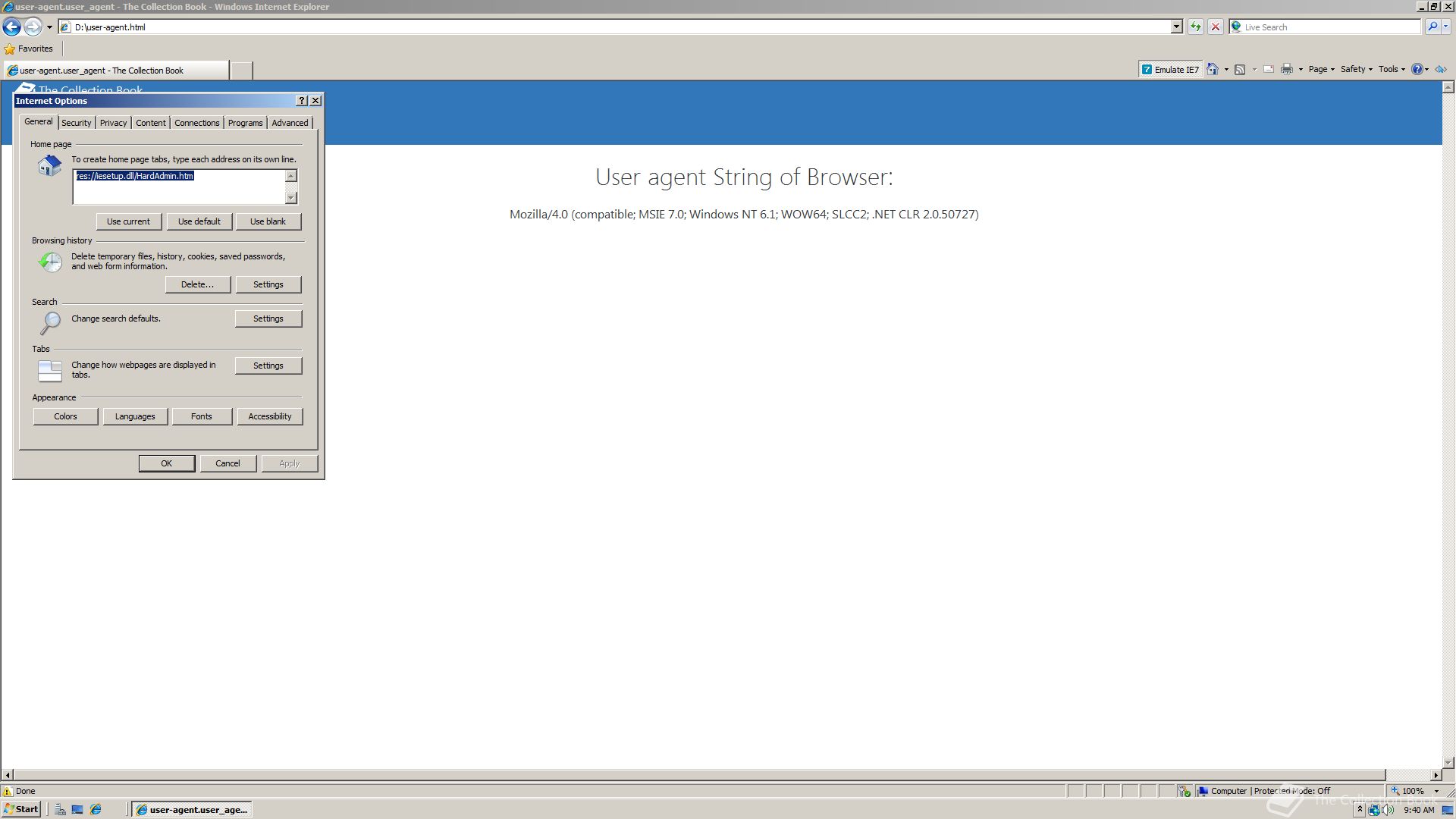This screenshot has height=819, width=1456.
Task: Click the dialog's question mark help button
Action: point(302,101)
